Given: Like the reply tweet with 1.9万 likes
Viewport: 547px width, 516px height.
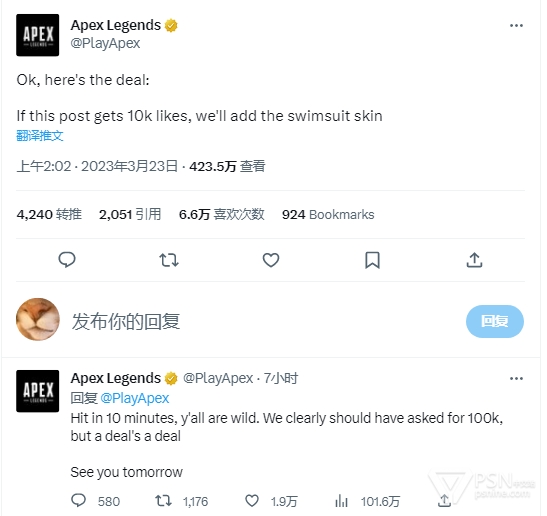Looking at the screenshot, I should click(x=252, y=501).
